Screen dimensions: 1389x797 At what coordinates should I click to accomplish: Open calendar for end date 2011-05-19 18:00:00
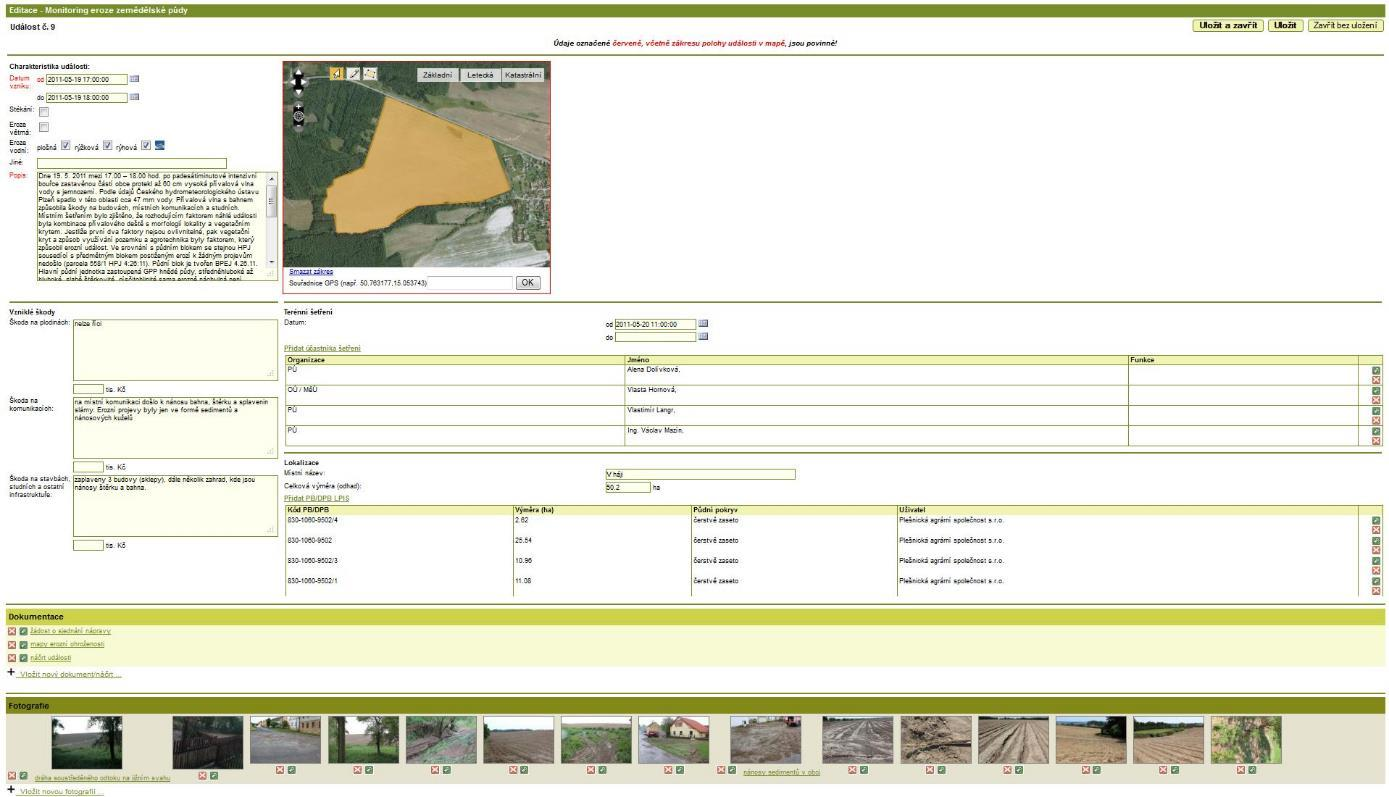135,97
